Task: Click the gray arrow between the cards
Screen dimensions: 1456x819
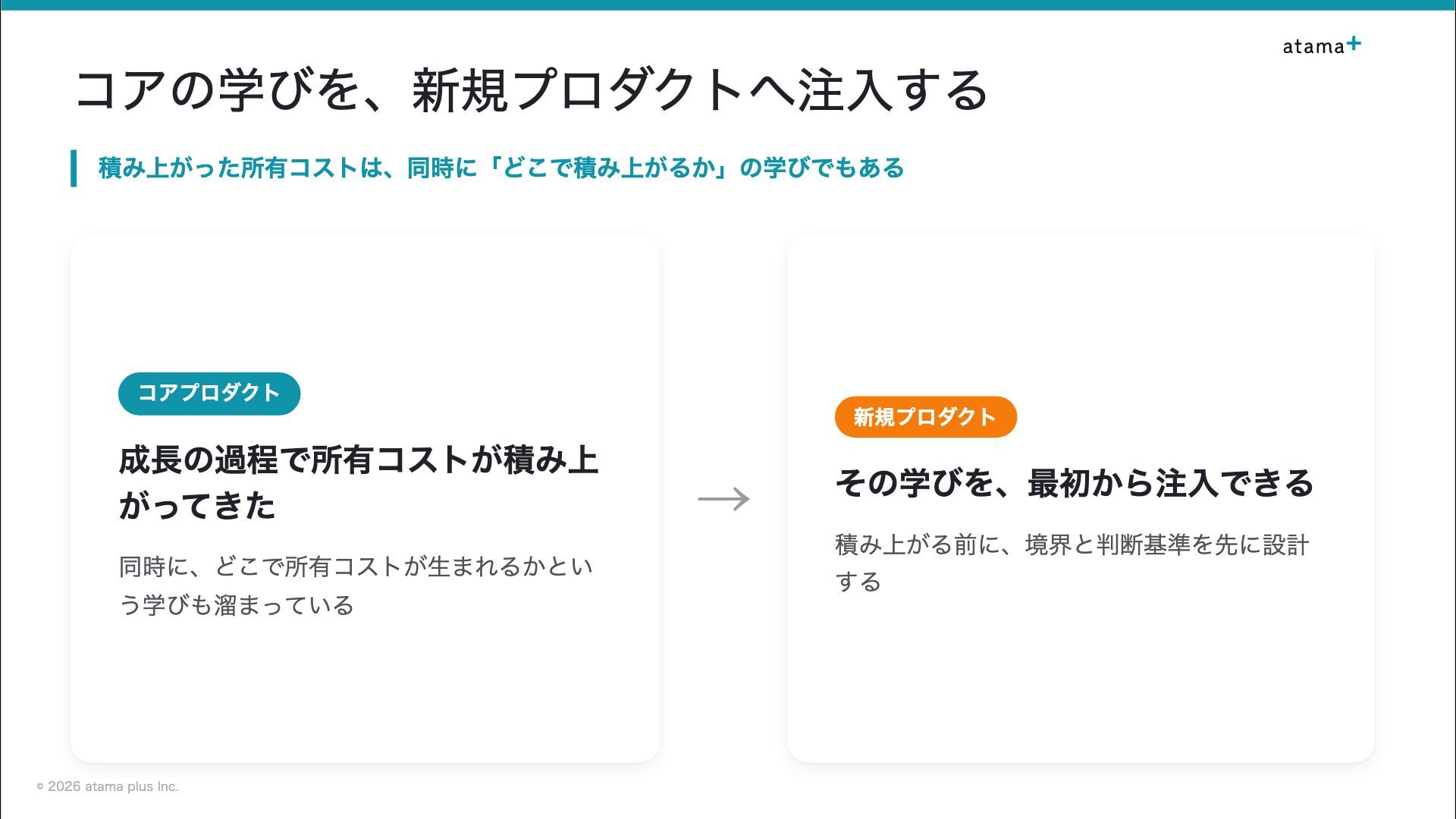Action: tap(723, 499)
